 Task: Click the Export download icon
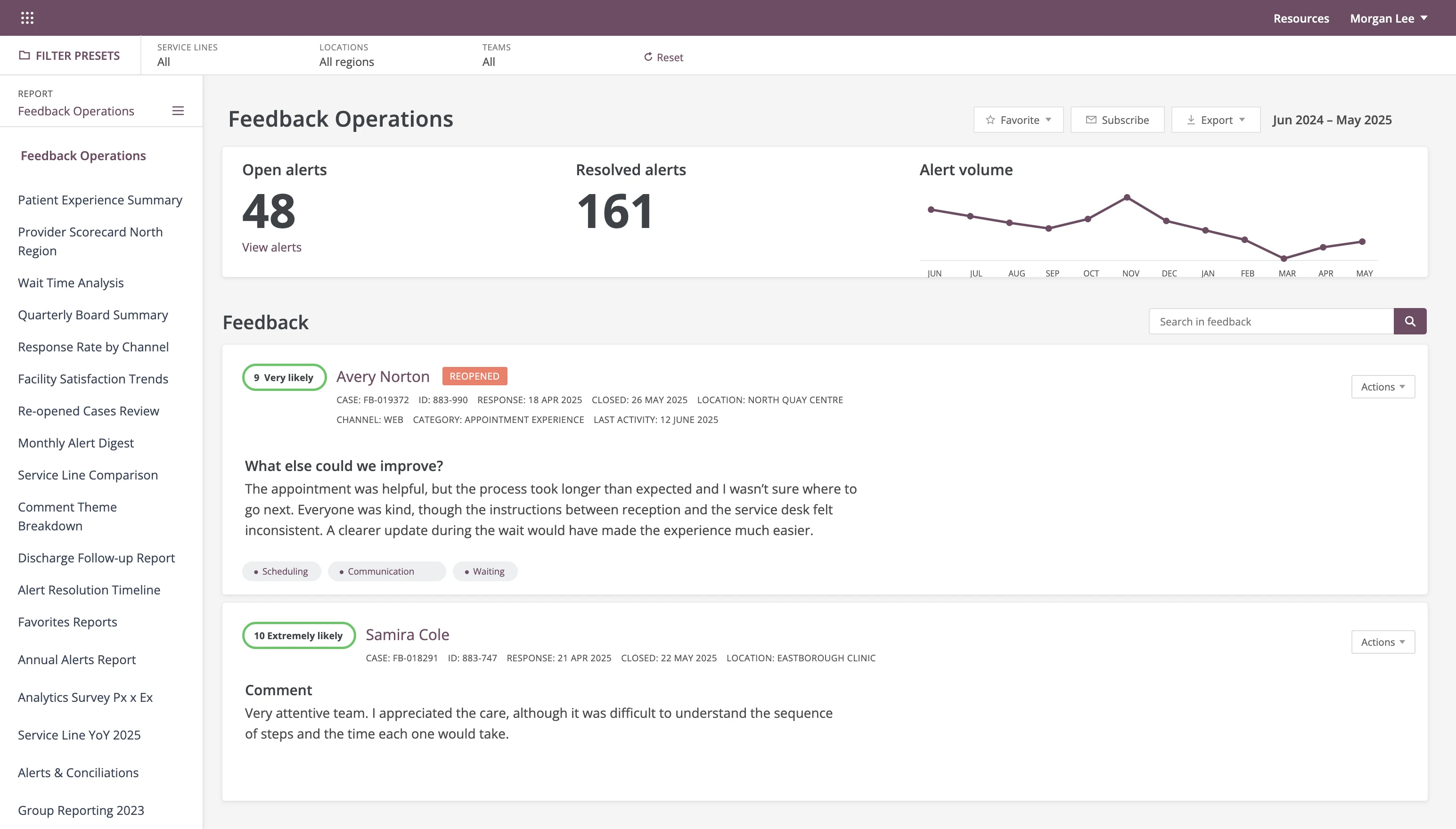coord(1191,120)
